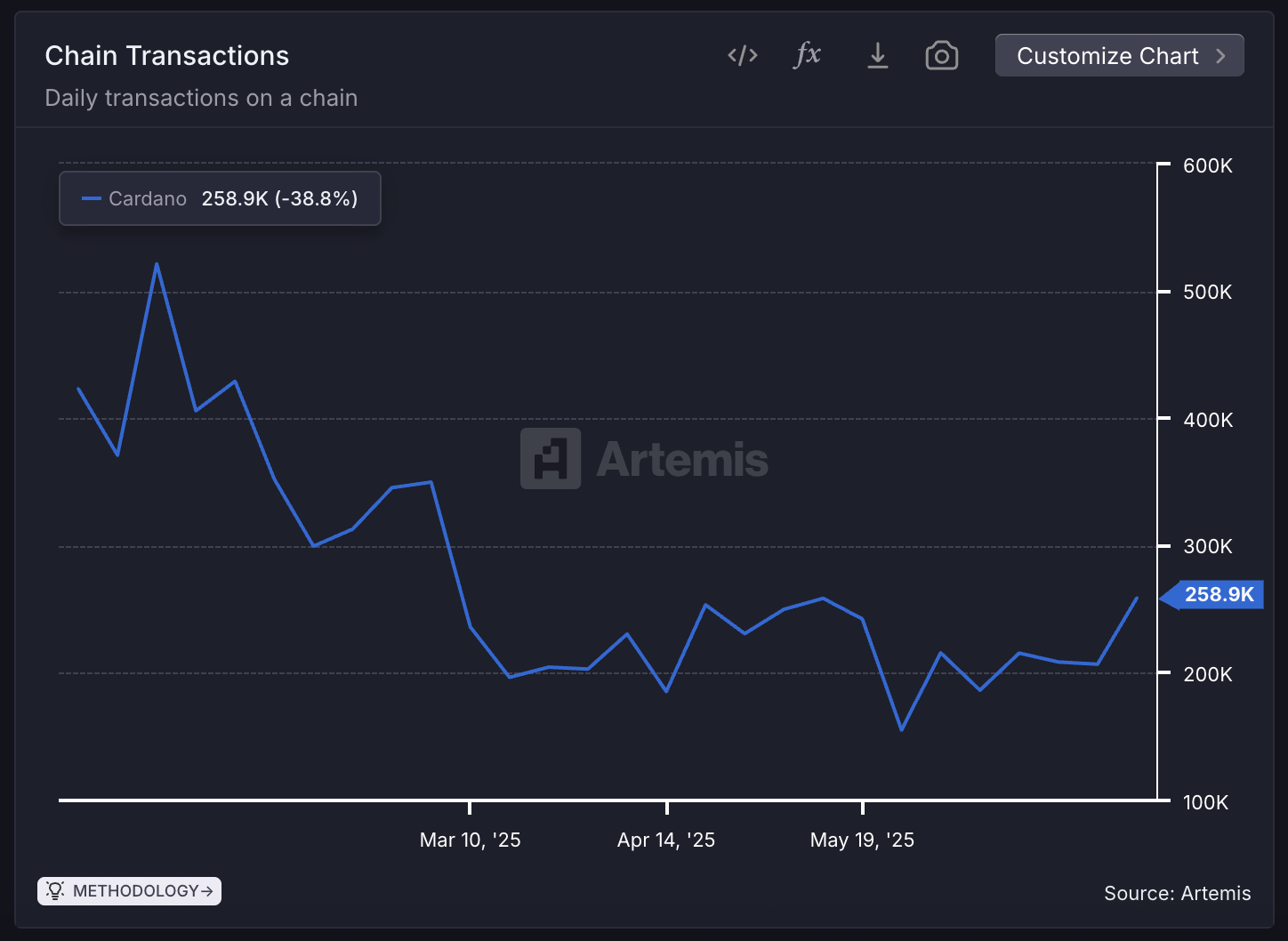Click the chevron on Customize Chart
The height and width of the screenshot is (941, 1288).
1220,55
